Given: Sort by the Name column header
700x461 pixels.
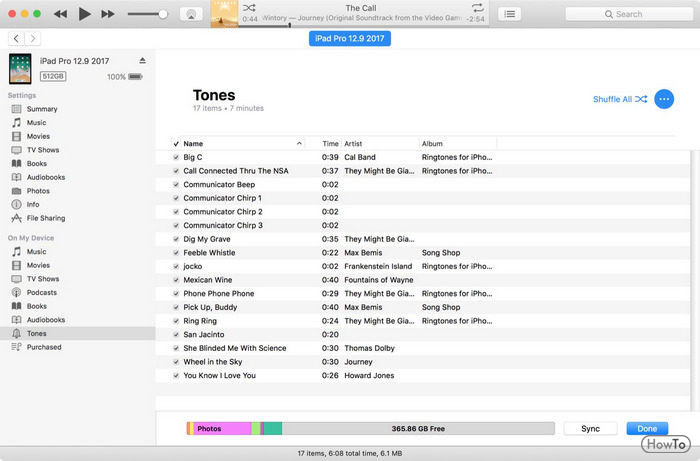Looking at the screenshot, I should [193, 144].
